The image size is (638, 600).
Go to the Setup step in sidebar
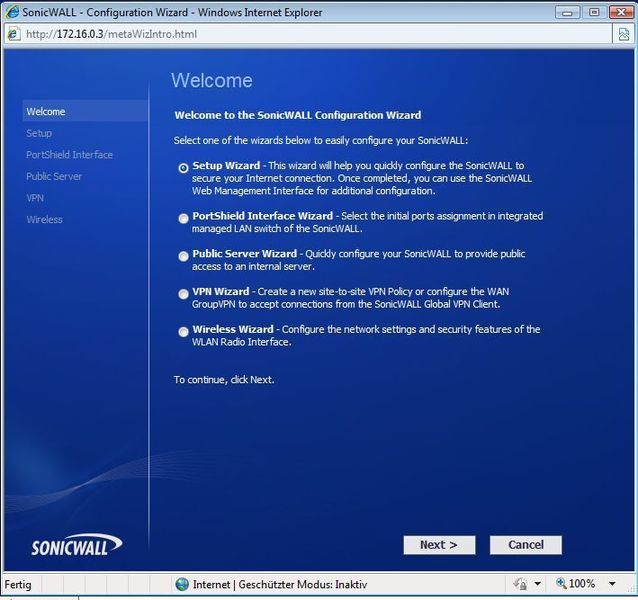click(x=39, y=133)
